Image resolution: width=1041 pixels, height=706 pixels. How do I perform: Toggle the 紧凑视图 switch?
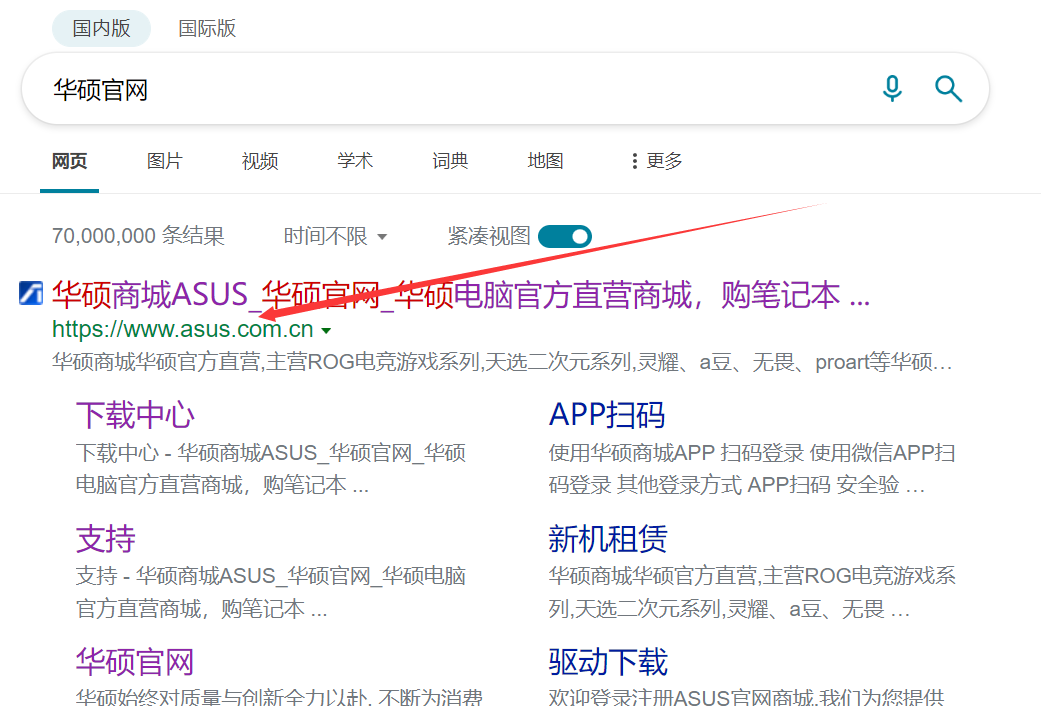(x=565, y=236)
